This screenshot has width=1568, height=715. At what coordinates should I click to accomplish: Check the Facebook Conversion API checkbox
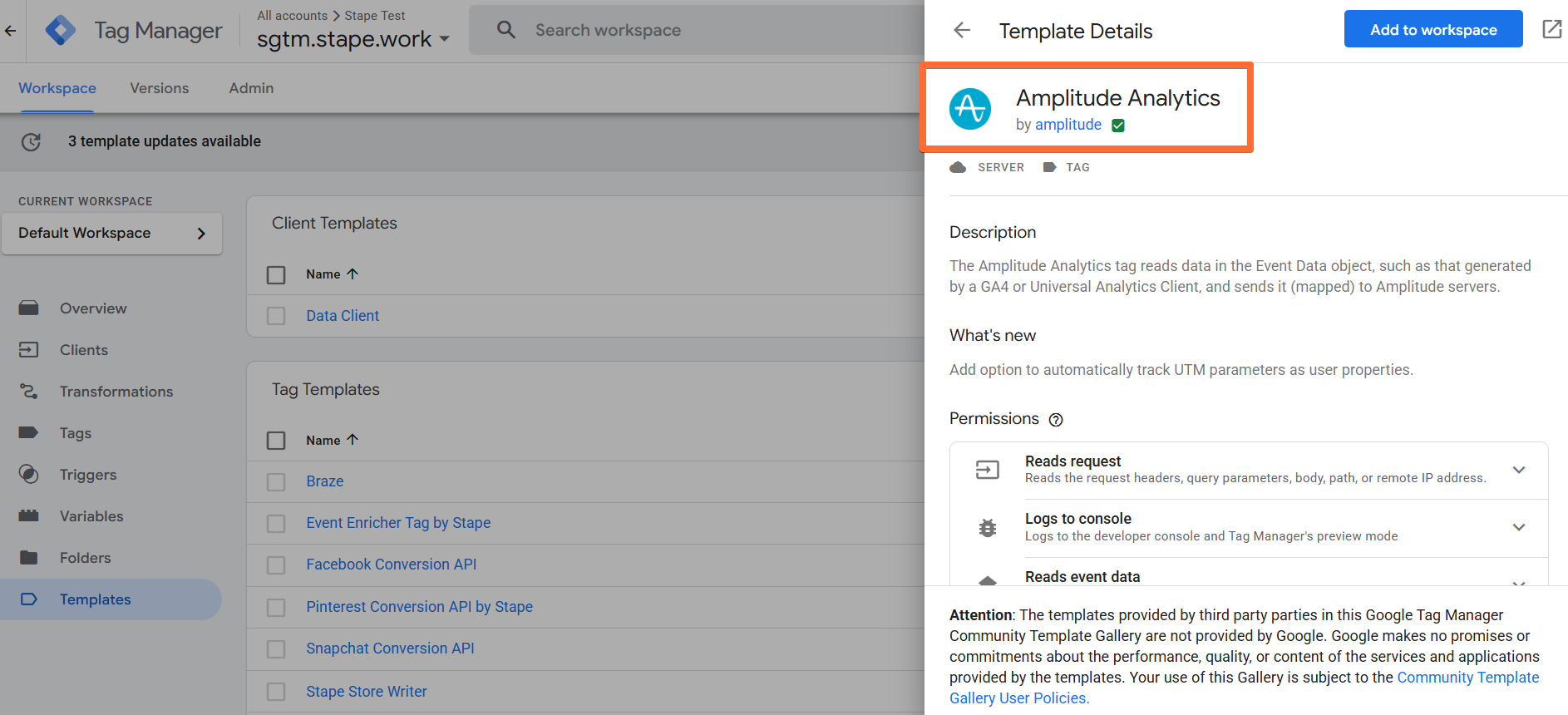(x=276, y=565)
